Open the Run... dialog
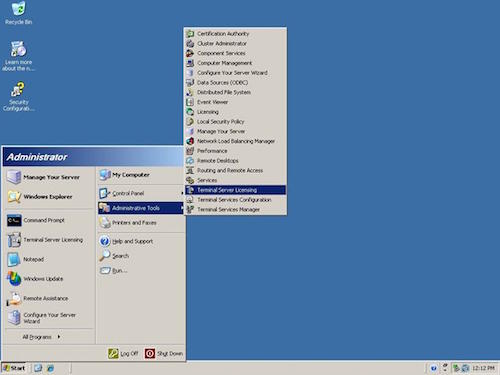Viewport: 500px width, 375px height. pos(141,270)
